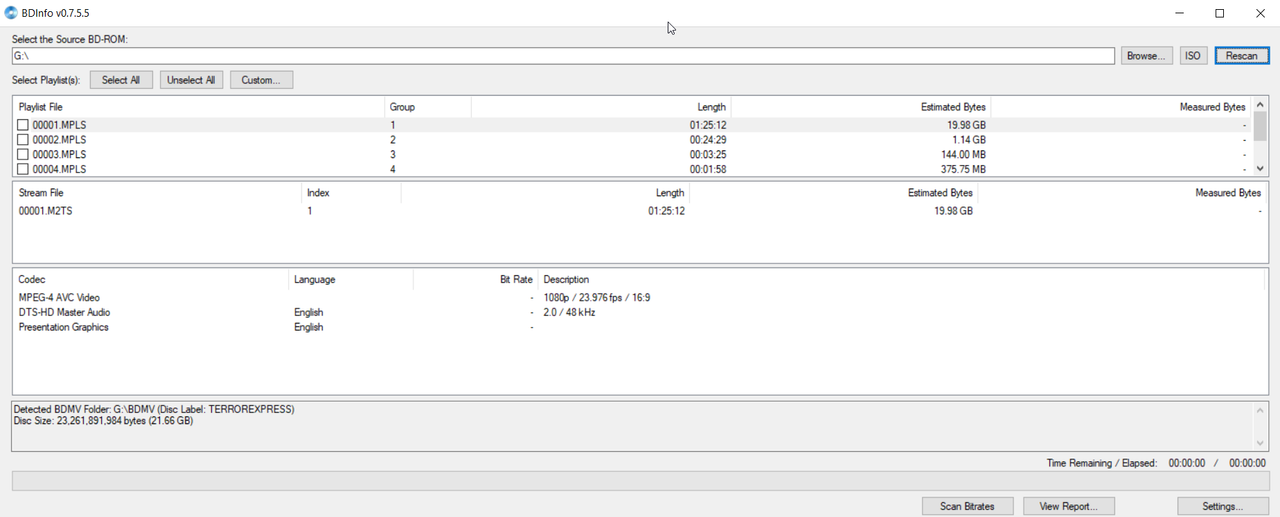Click the Language column header
Viewport: 1280px width, 517px height.
point(351,279)
